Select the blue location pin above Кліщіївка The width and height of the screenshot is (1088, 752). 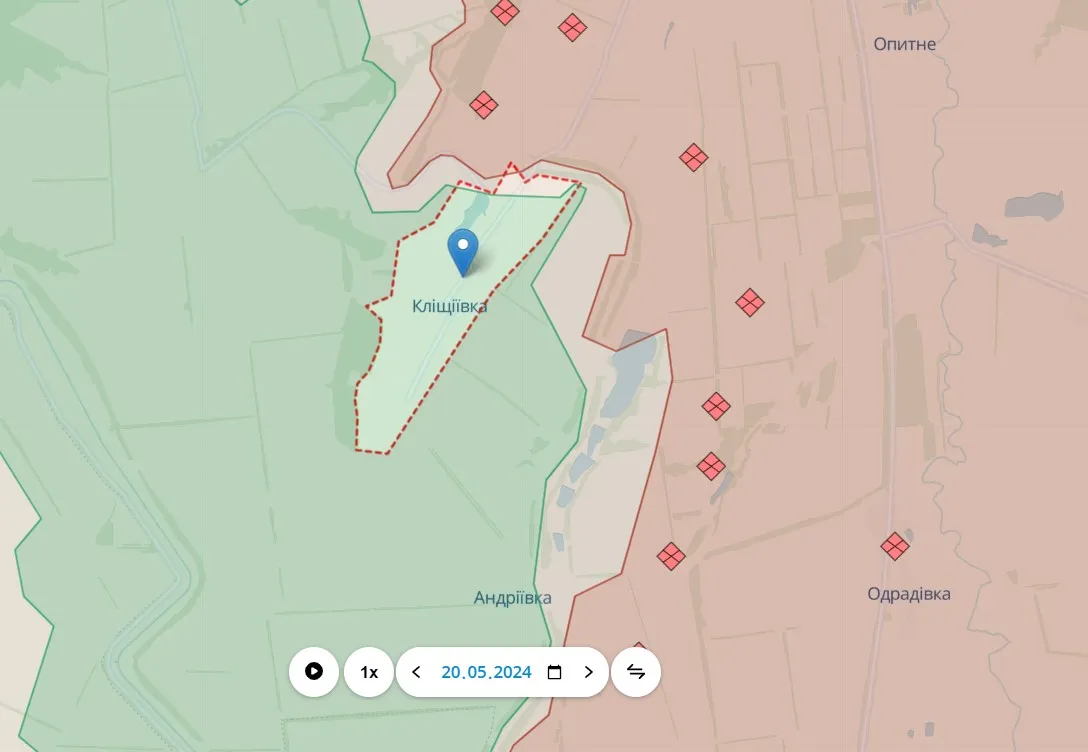click(x=463, y=250)
